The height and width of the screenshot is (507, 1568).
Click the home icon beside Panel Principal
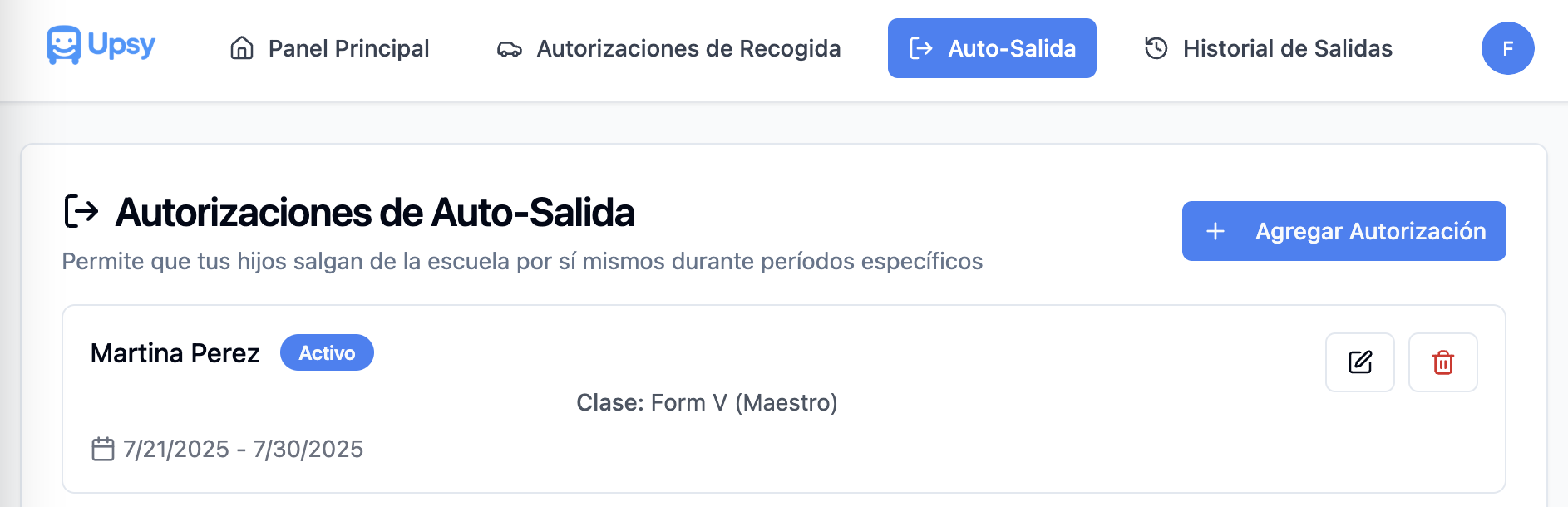coord(242,48)
